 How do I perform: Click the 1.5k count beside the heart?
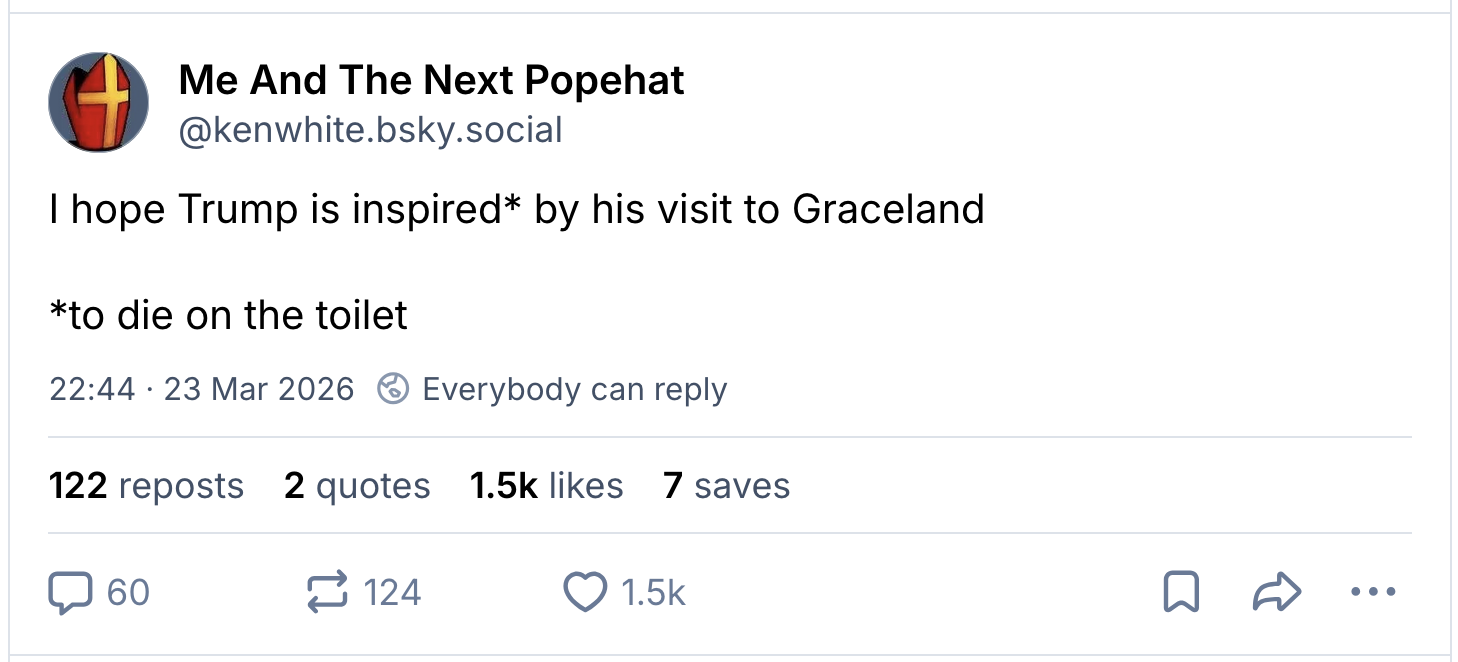pyautogui.click(x=653, y=593)
